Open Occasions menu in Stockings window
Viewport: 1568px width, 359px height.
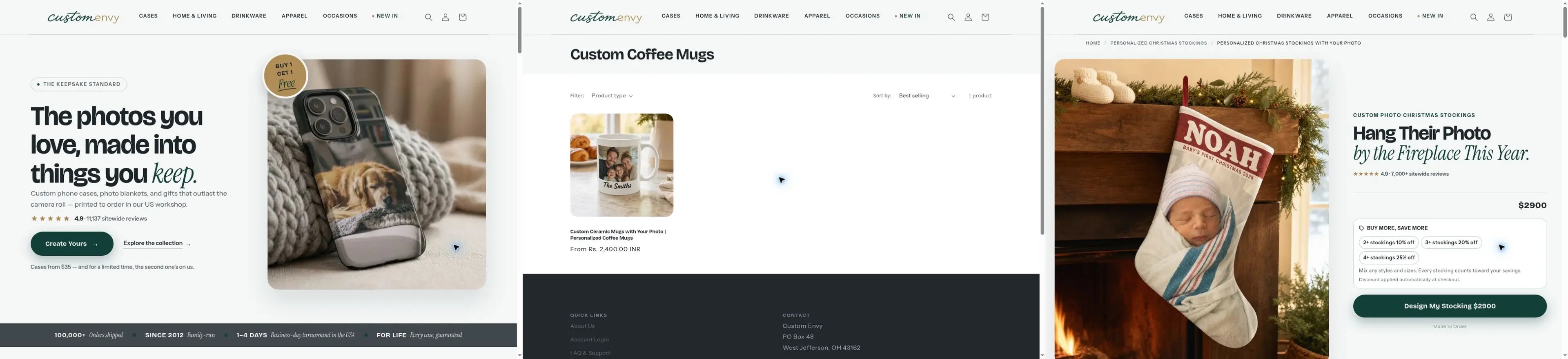point(1385,16)
